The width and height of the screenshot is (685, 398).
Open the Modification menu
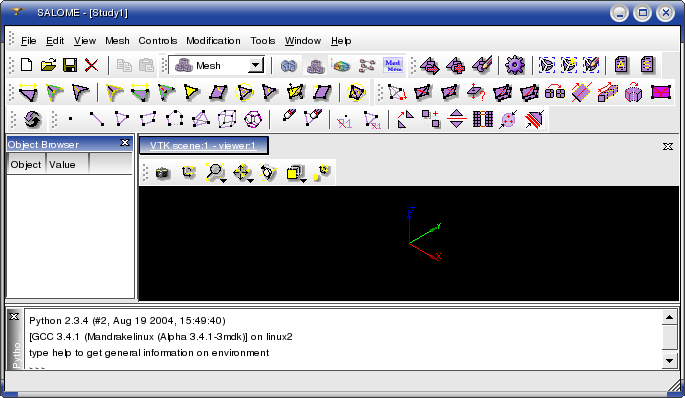(213, 41)
